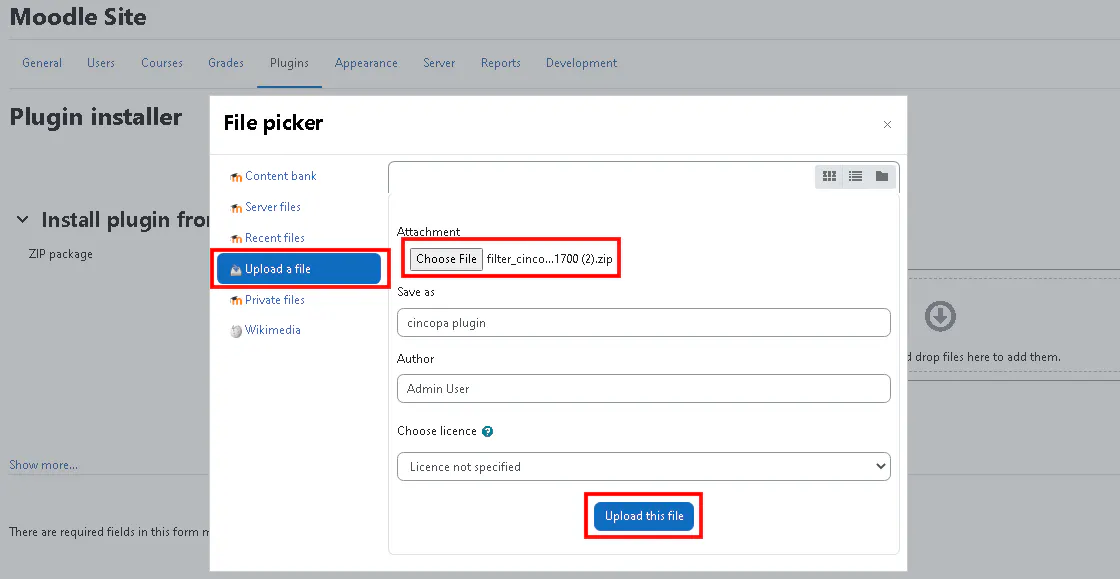1120x579 pixels.
Task: Select Upload a file repository
Action: click(x=299, y=269)
